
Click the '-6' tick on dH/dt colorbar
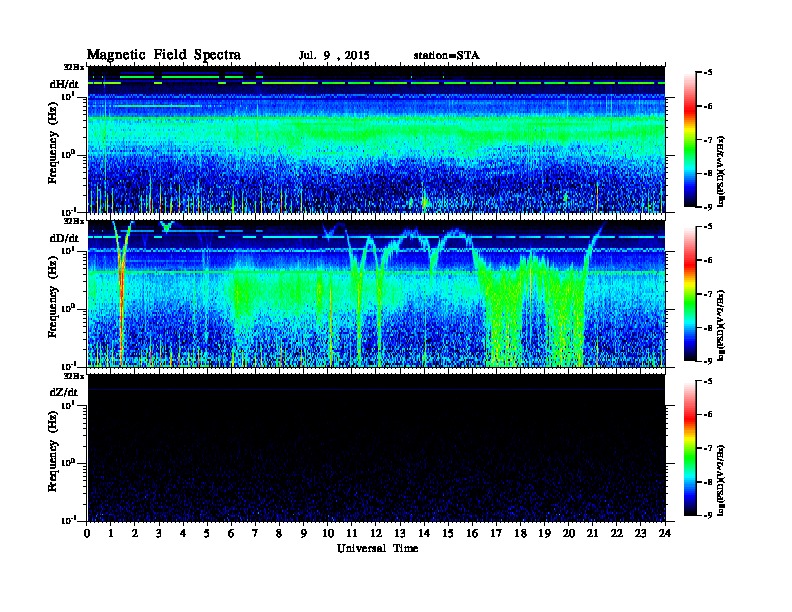708,106
